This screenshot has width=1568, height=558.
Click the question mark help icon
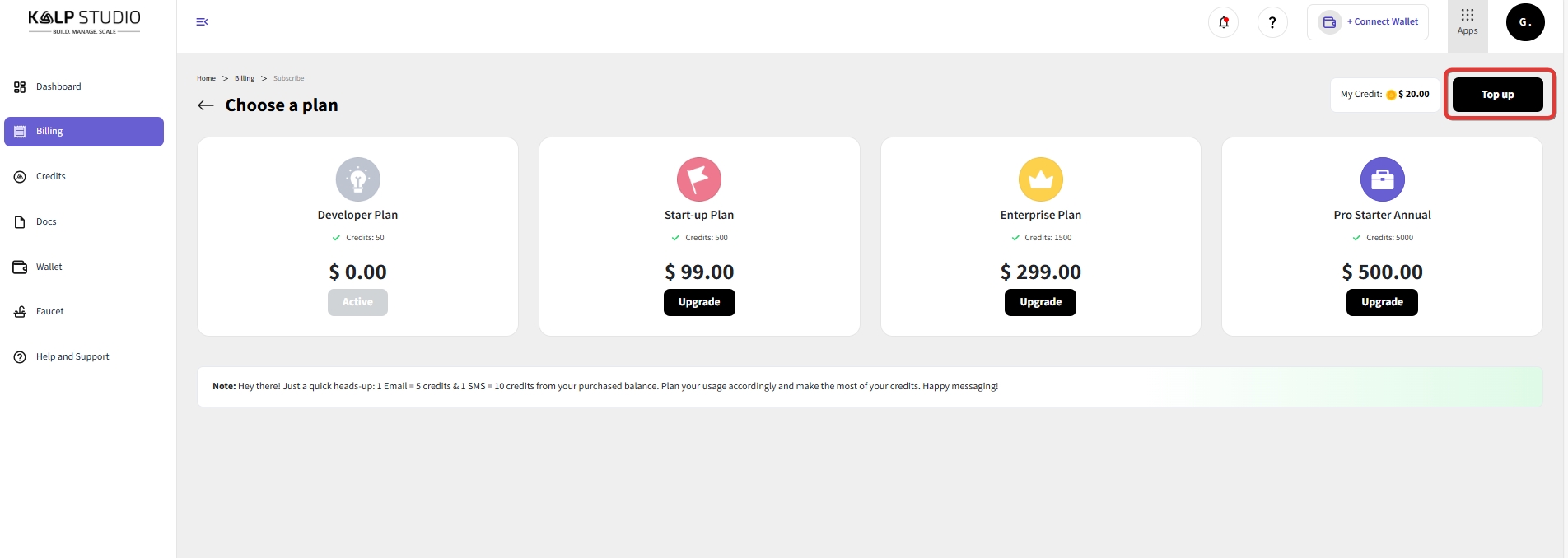pos(1272,22)
